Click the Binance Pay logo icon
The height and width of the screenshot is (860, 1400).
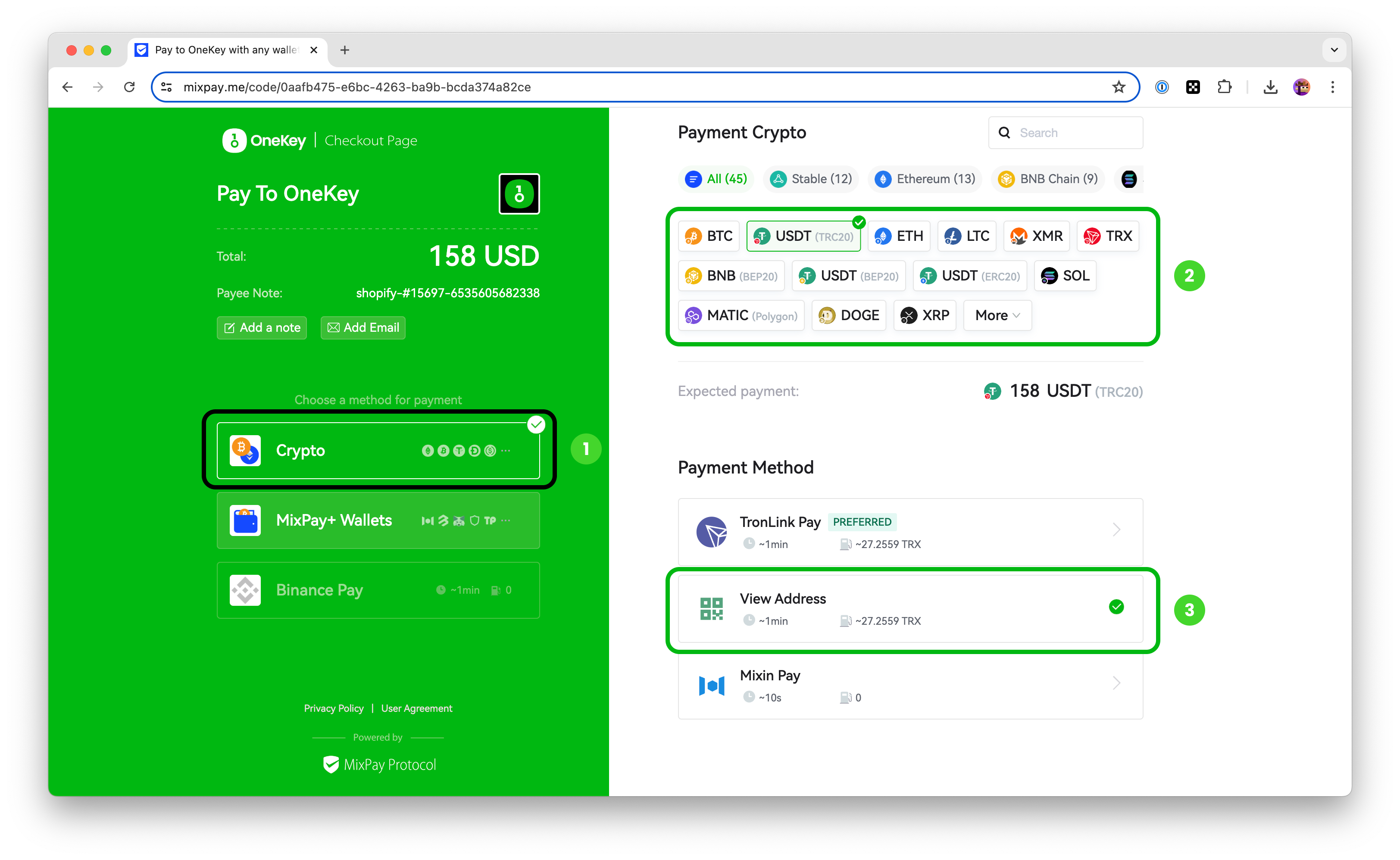pyautogui.click(x=245, y=590)
